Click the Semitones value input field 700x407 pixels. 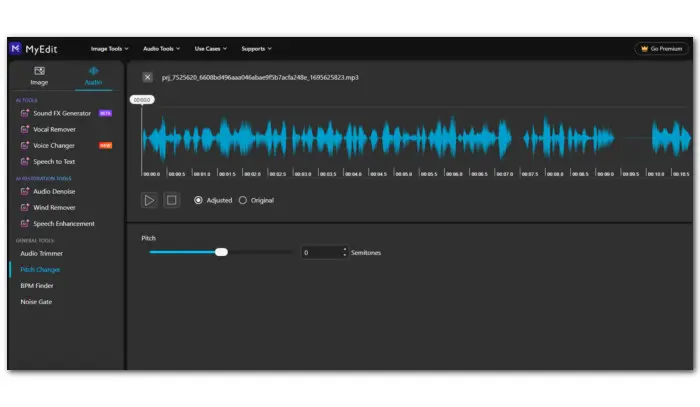(320, 252)
